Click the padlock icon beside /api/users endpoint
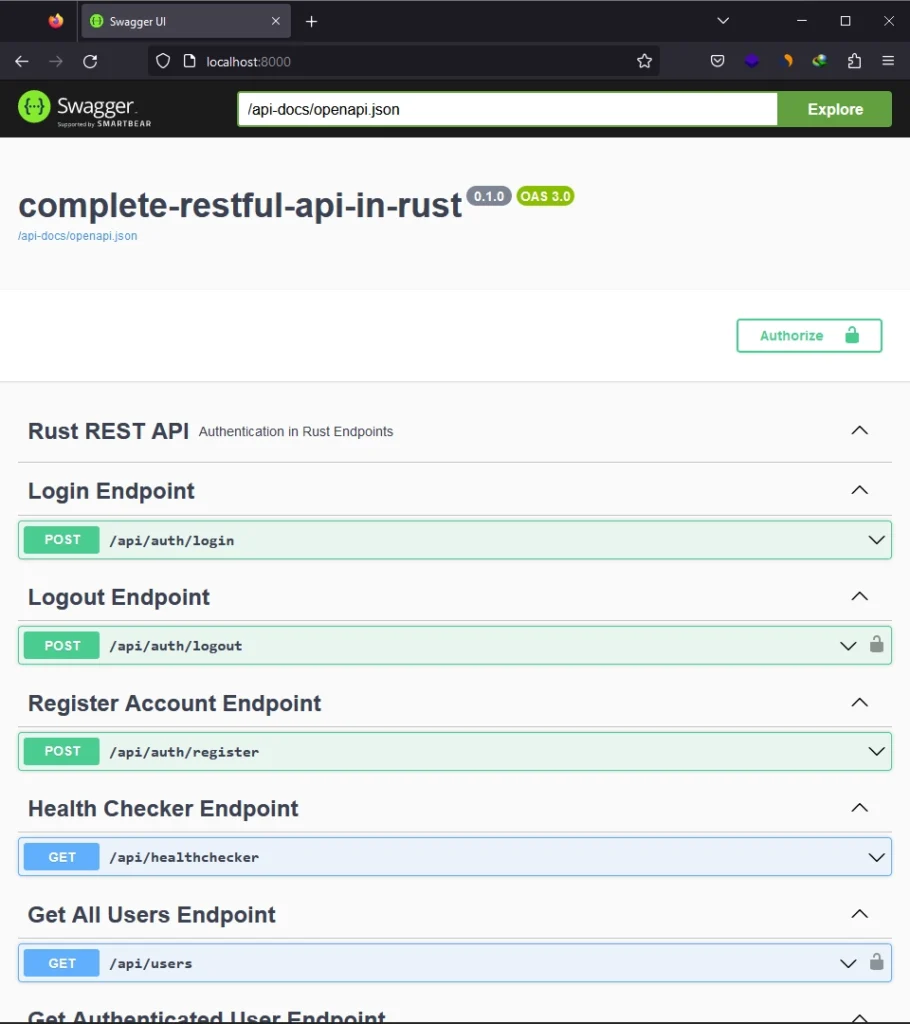The image size is (910, 1024). click(877, 963)
